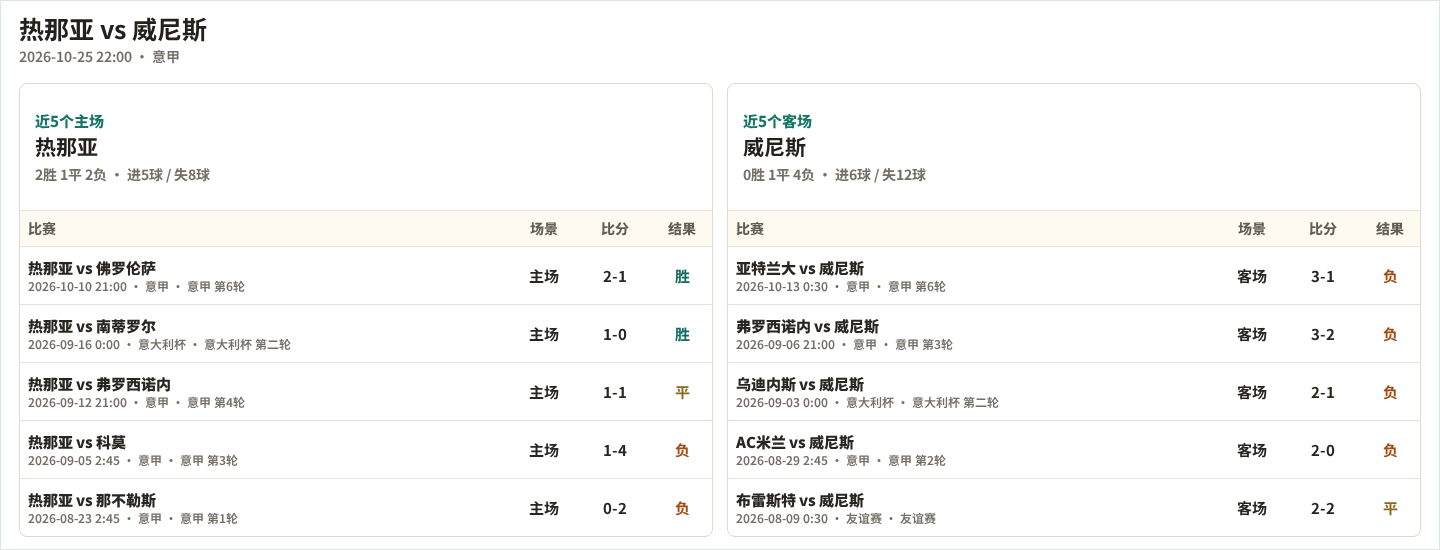Click 客场 in the 乌迪内斯 row

1252,392
